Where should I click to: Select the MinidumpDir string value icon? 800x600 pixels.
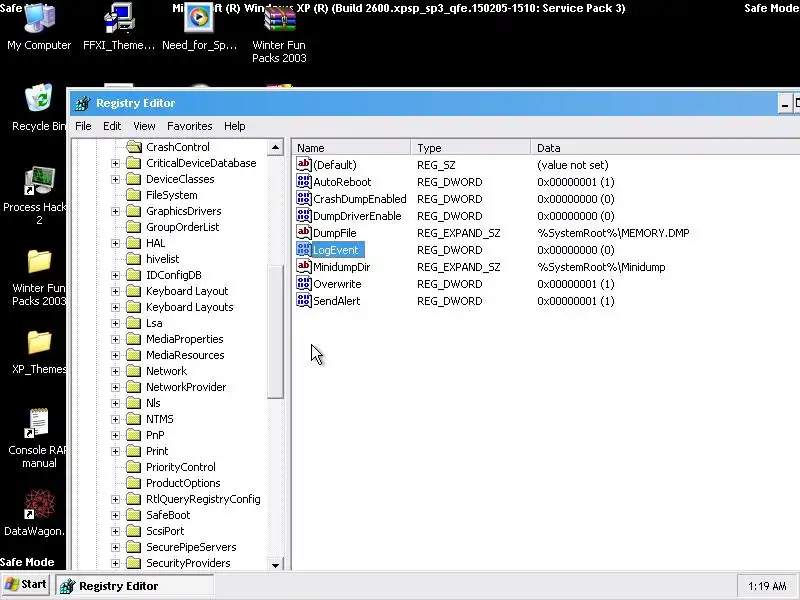pos(304,266)
